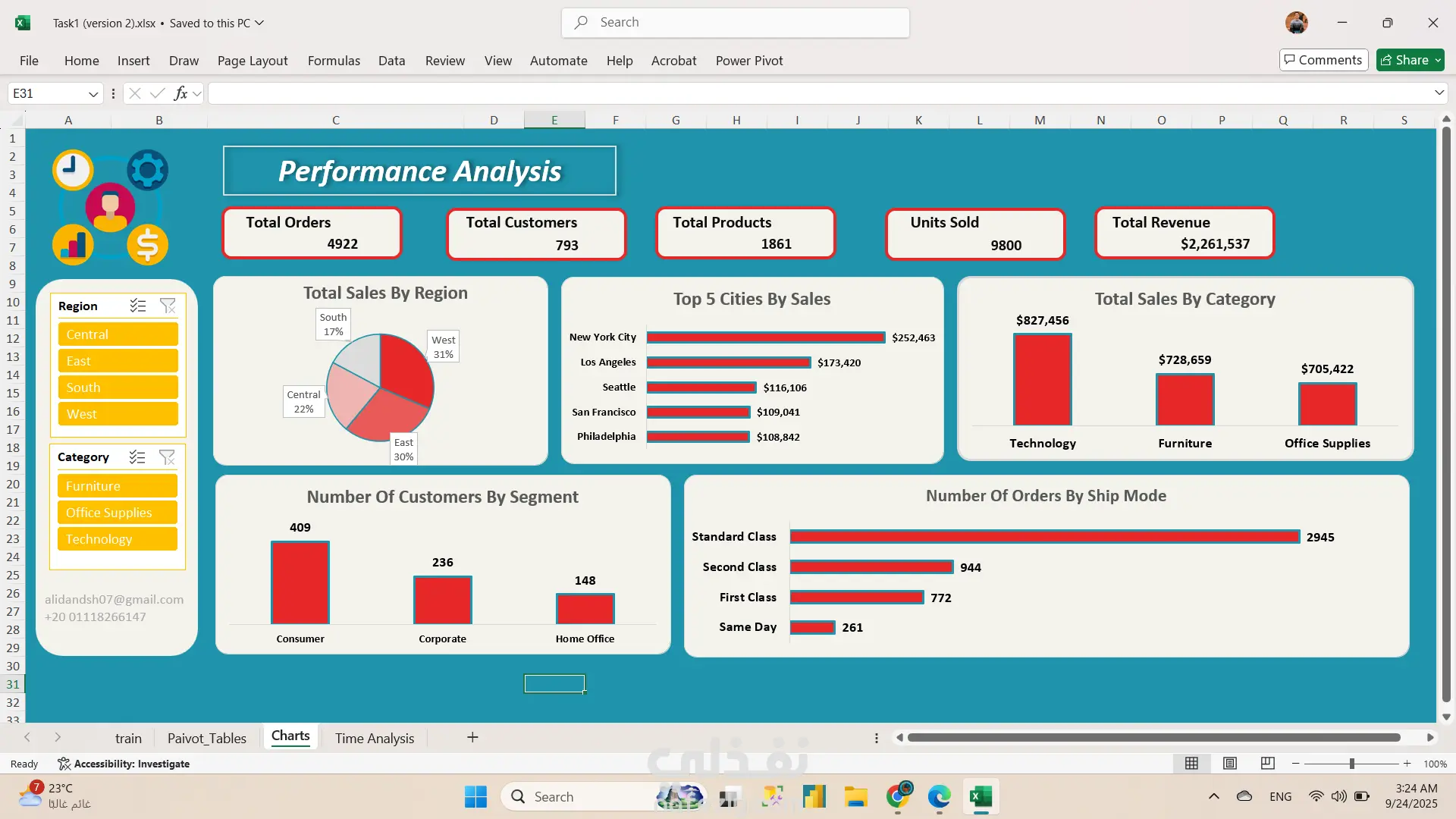Viewport: 1456px width, 819px height.
Task: Toggle the Central region slicer item
Action: tap(118, 334)
